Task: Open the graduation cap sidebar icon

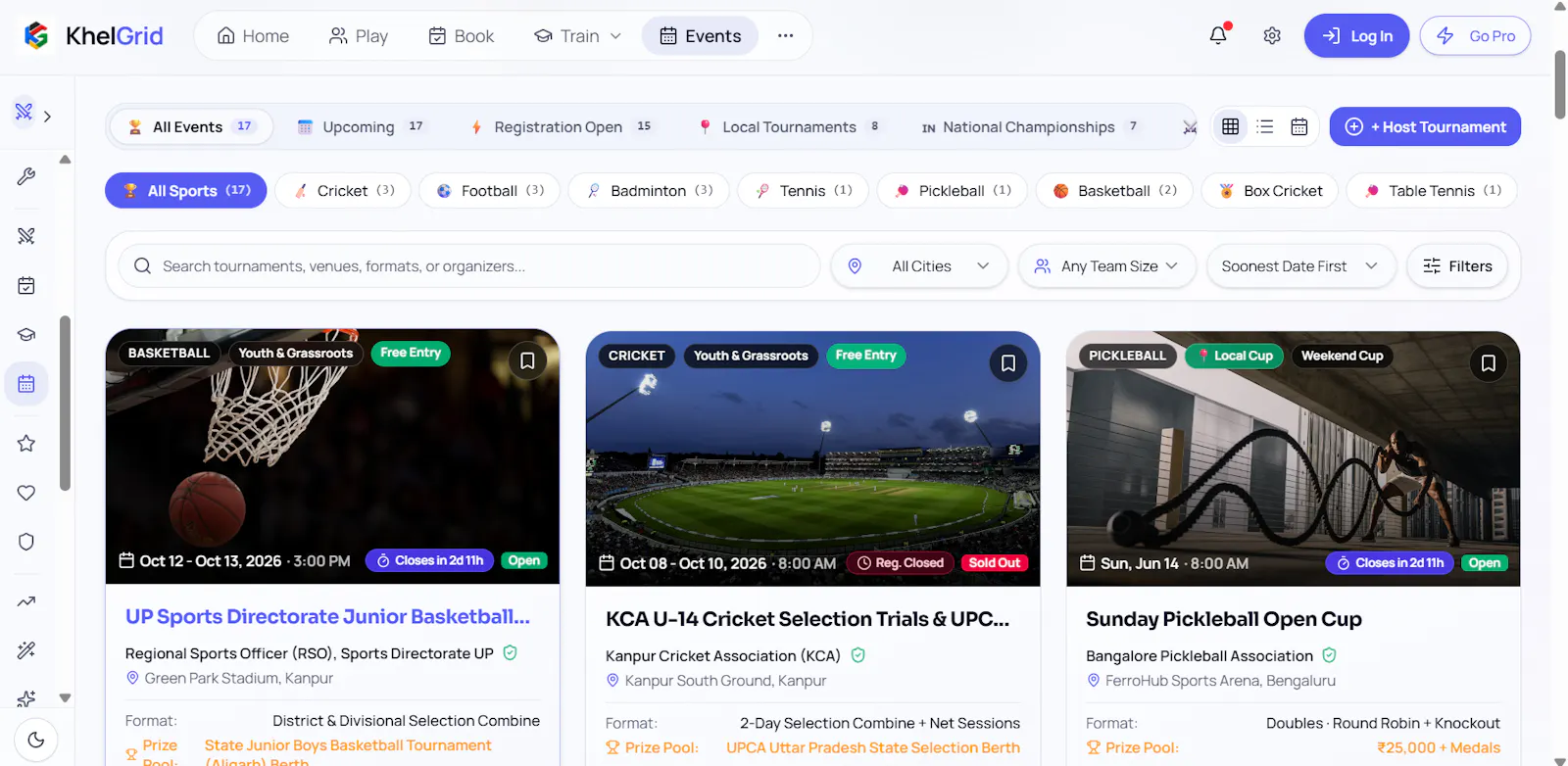Action: tap(26, 335)
